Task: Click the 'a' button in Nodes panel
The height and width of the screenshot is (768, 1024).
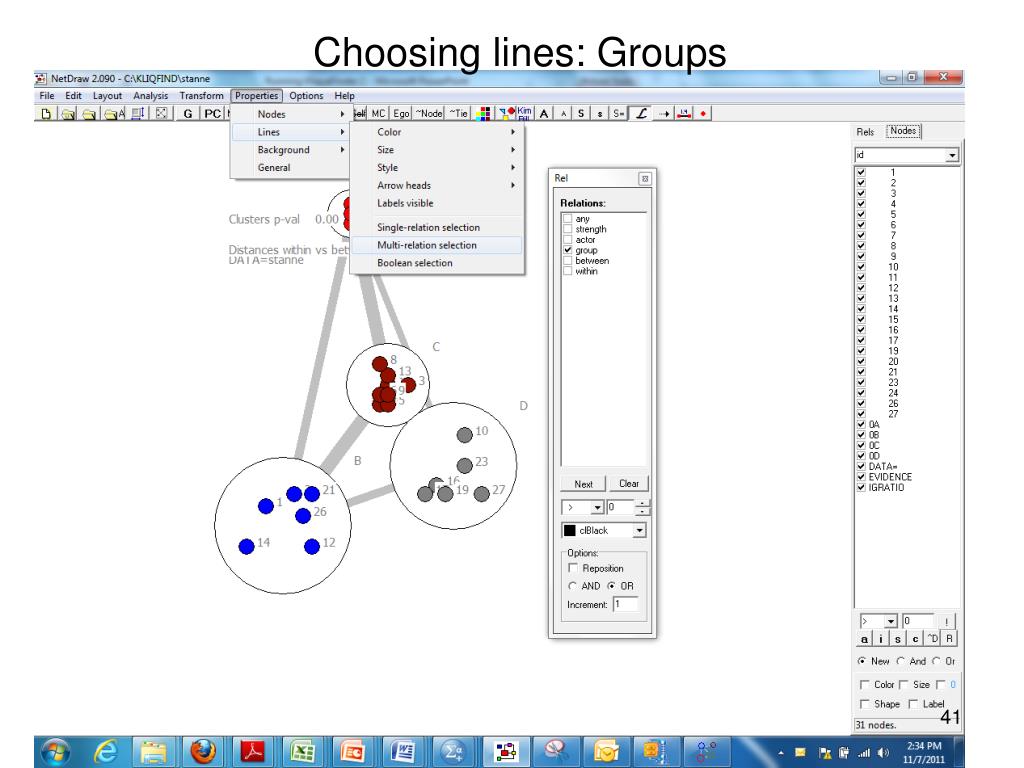Action: click(864, 639)
